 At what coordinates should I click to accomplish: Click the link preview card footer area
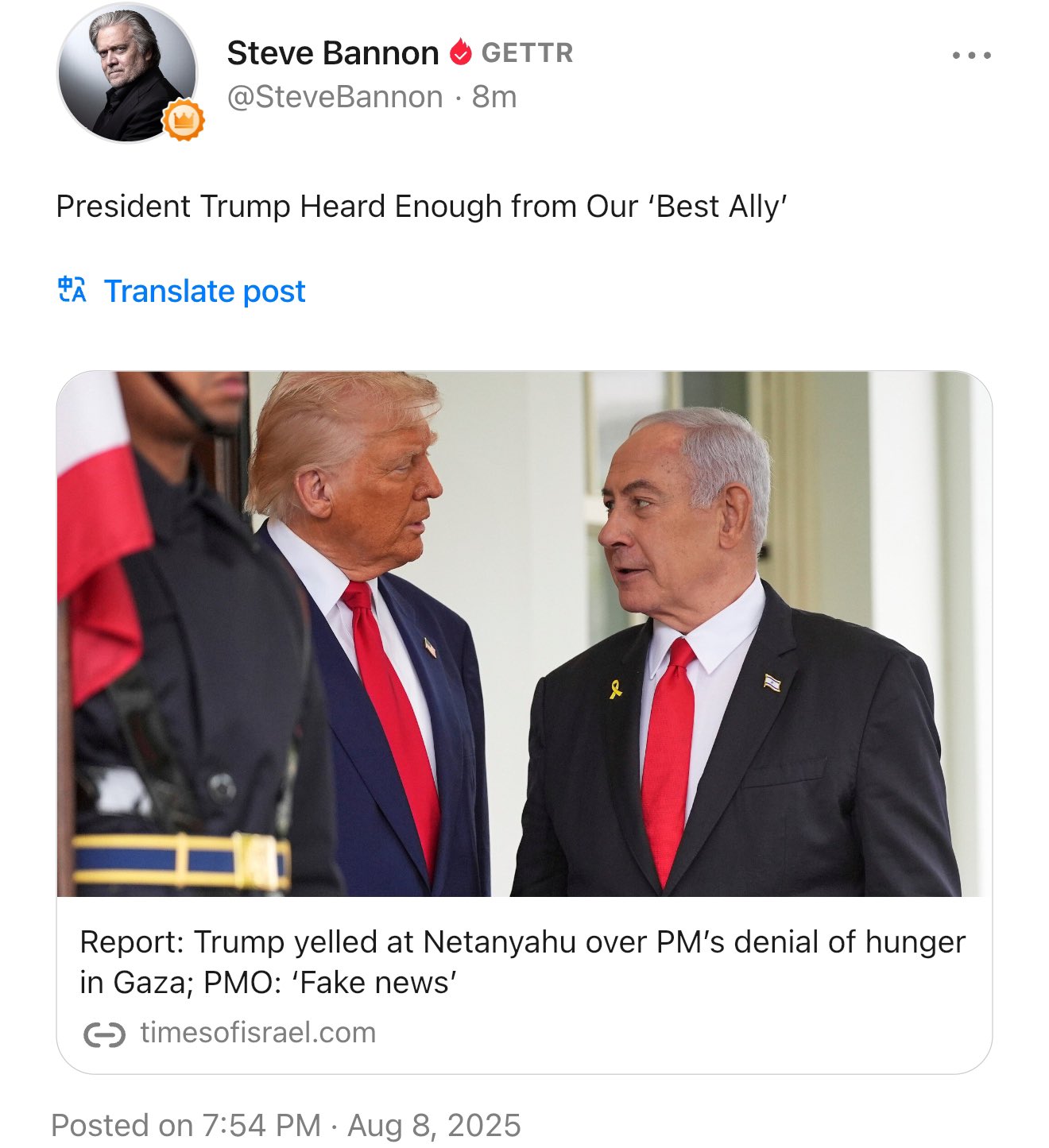tap(524, 985)
